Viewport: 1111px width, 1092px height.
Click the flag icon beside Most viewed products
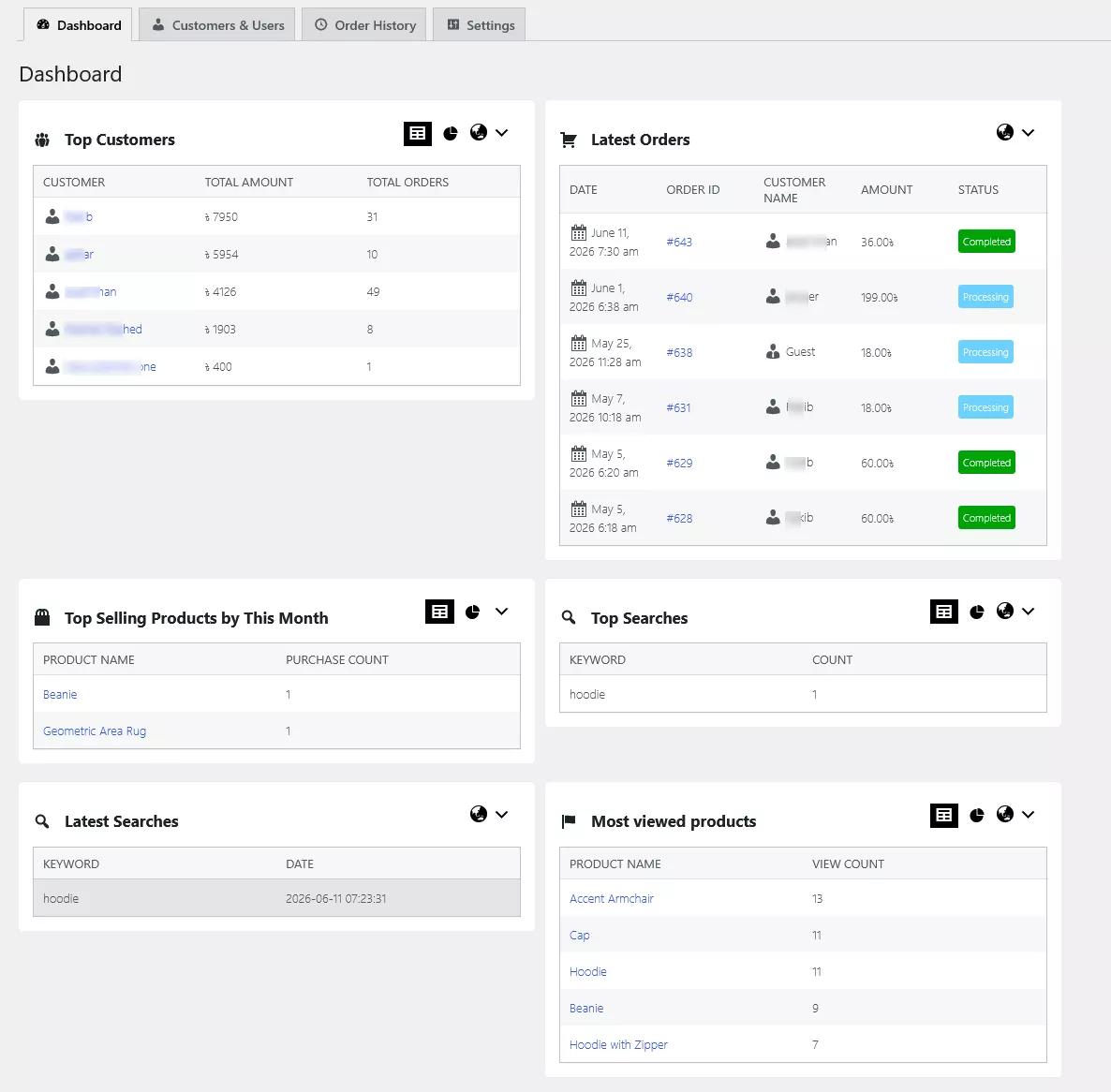coord(569,821)
